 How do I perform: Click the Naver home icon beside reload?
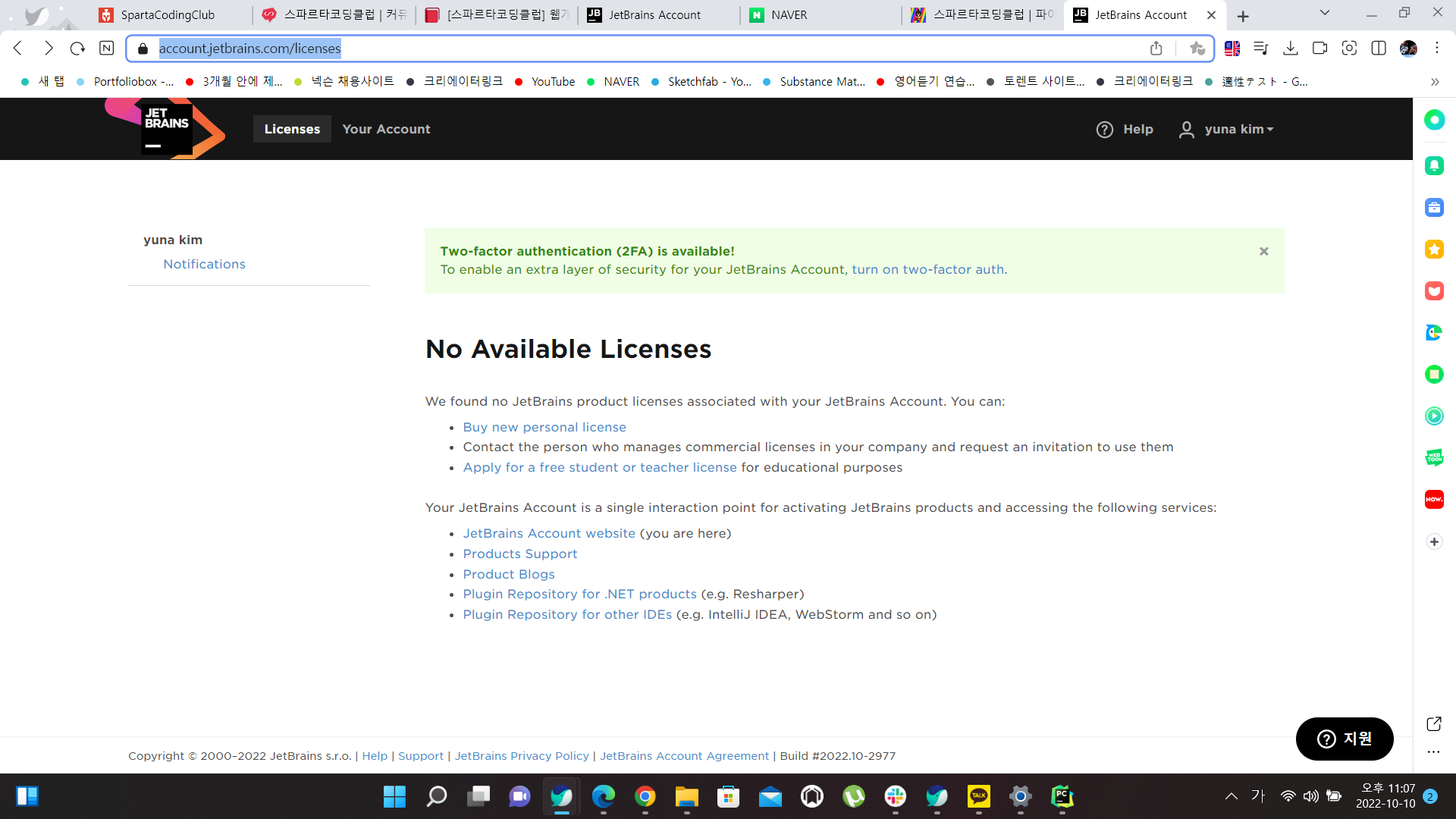coord(107,49)
